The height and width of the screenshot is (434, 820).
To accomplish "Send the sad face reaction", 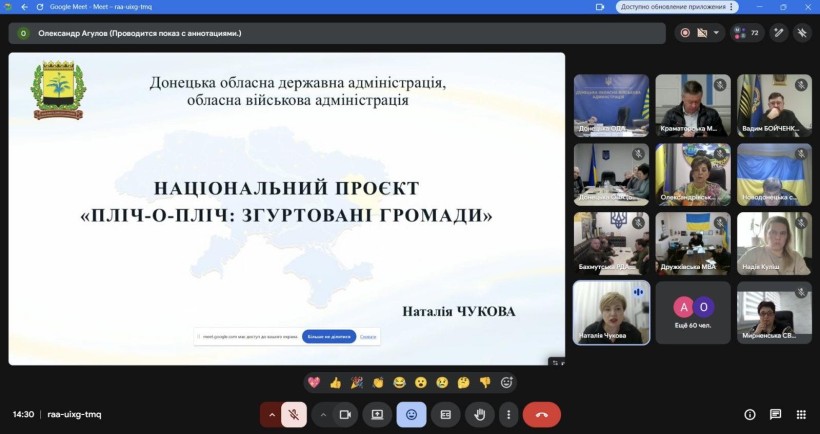I will coord(442,383).
